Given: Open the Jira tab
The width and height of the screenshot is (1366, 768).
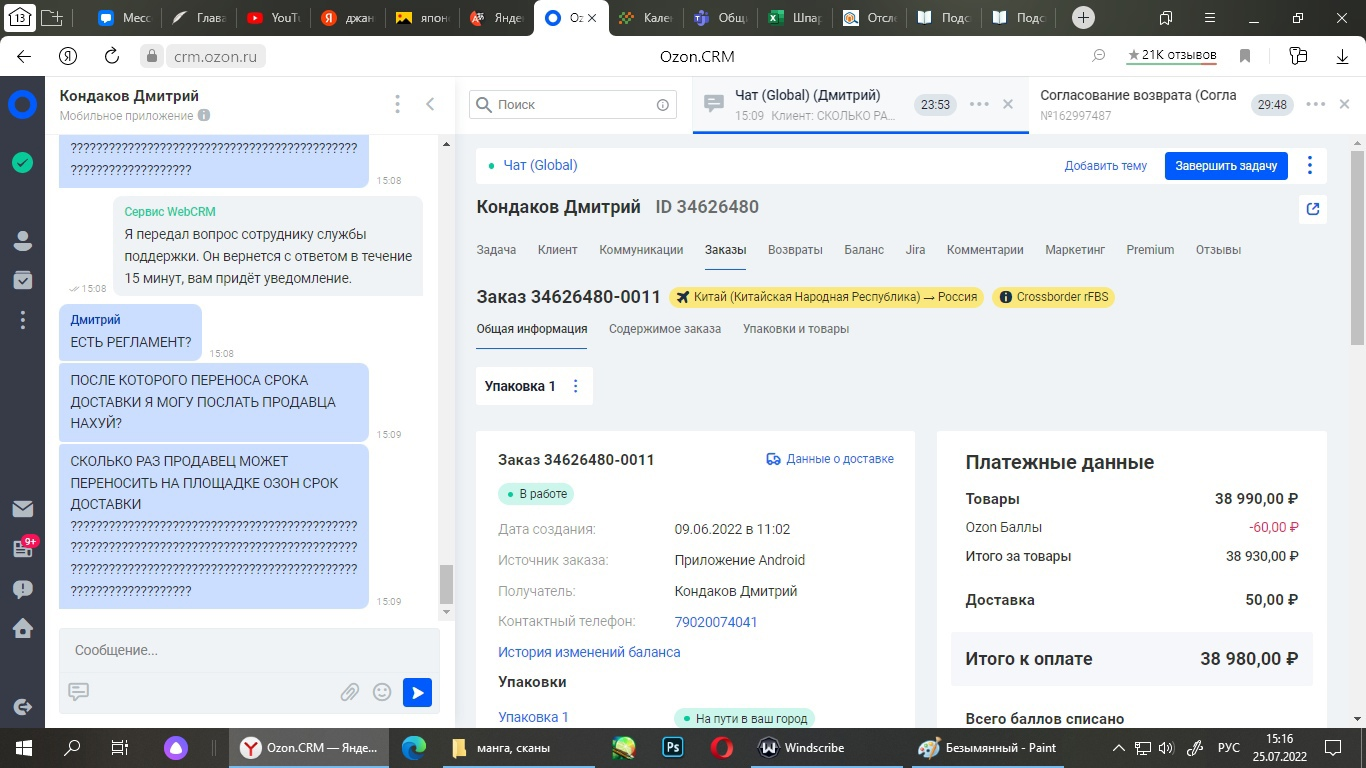Looking at the screenshot, I should tap(915, 250).
